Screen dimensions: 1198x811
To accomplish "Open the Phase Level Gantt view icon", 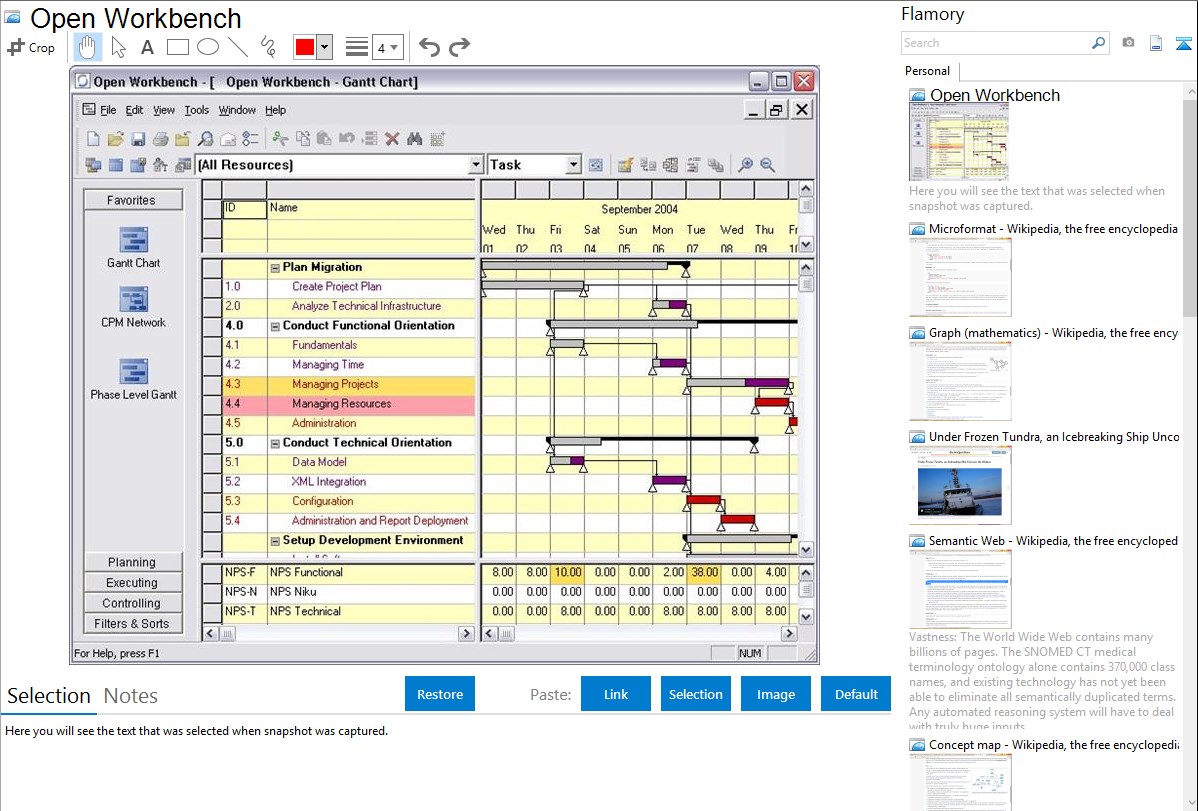I will (134, 371).
